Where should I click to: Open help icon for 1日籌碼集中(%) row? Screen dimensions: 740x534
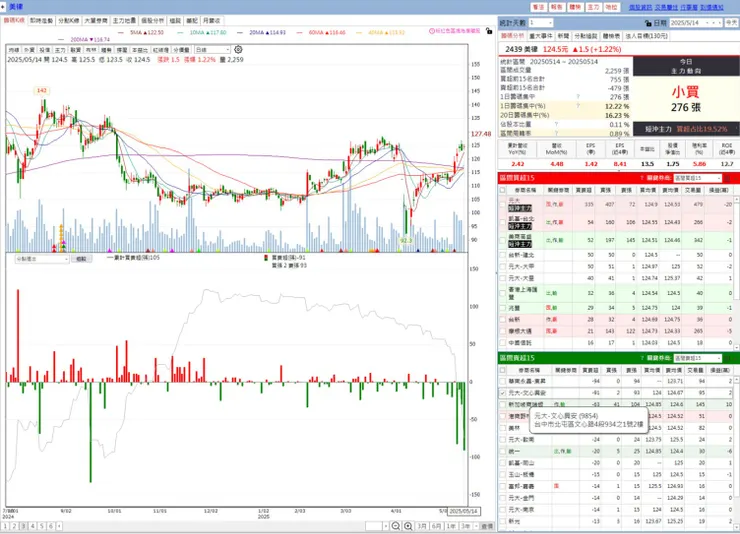click(x=578, y=106)
